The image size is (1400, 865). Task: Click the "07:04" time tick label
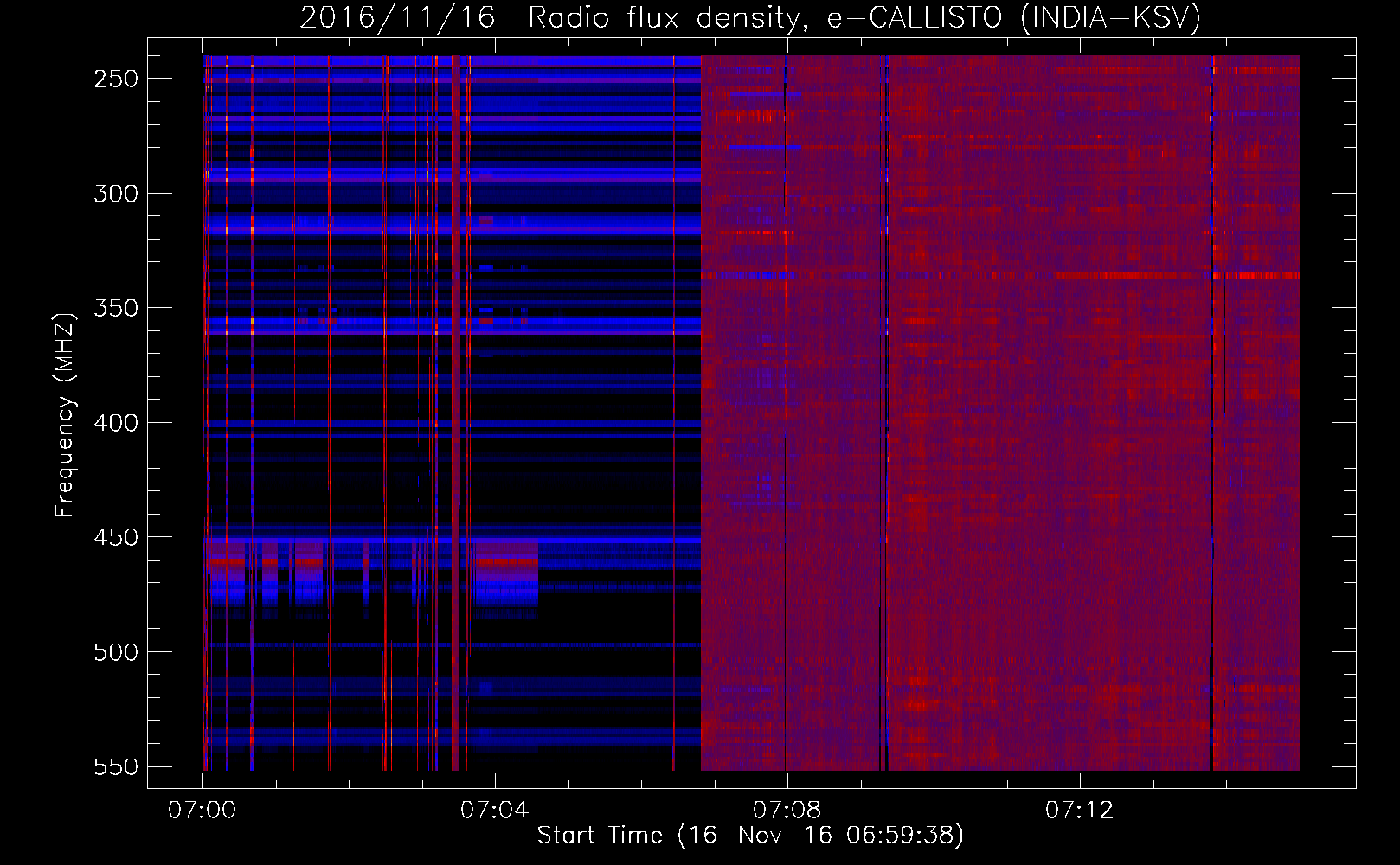pyautogui.click(x=494, y=811)
